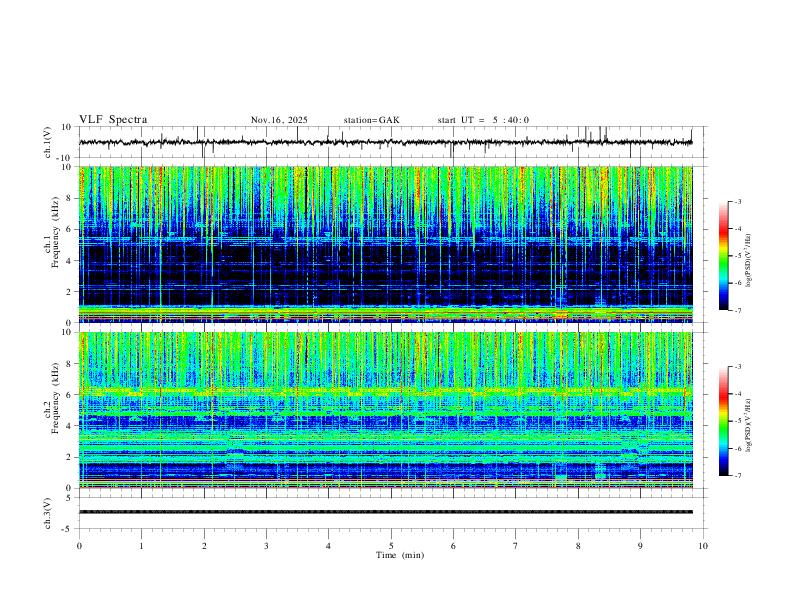Click the time axis tick label '3'
Screen dimensions: 792x612
point(266,546)
